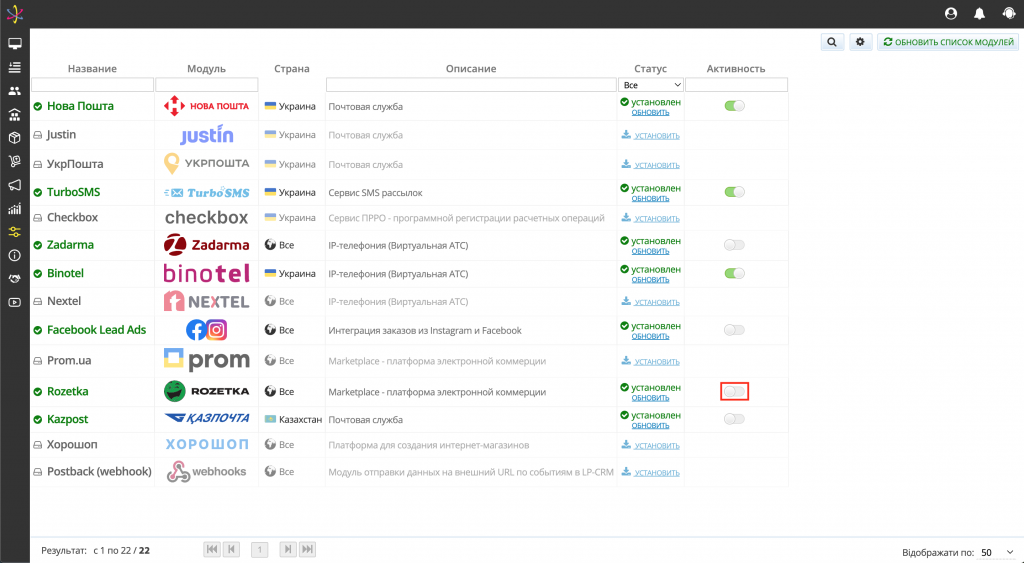Click установить link for Postback (webhook)

click(657, 473)
